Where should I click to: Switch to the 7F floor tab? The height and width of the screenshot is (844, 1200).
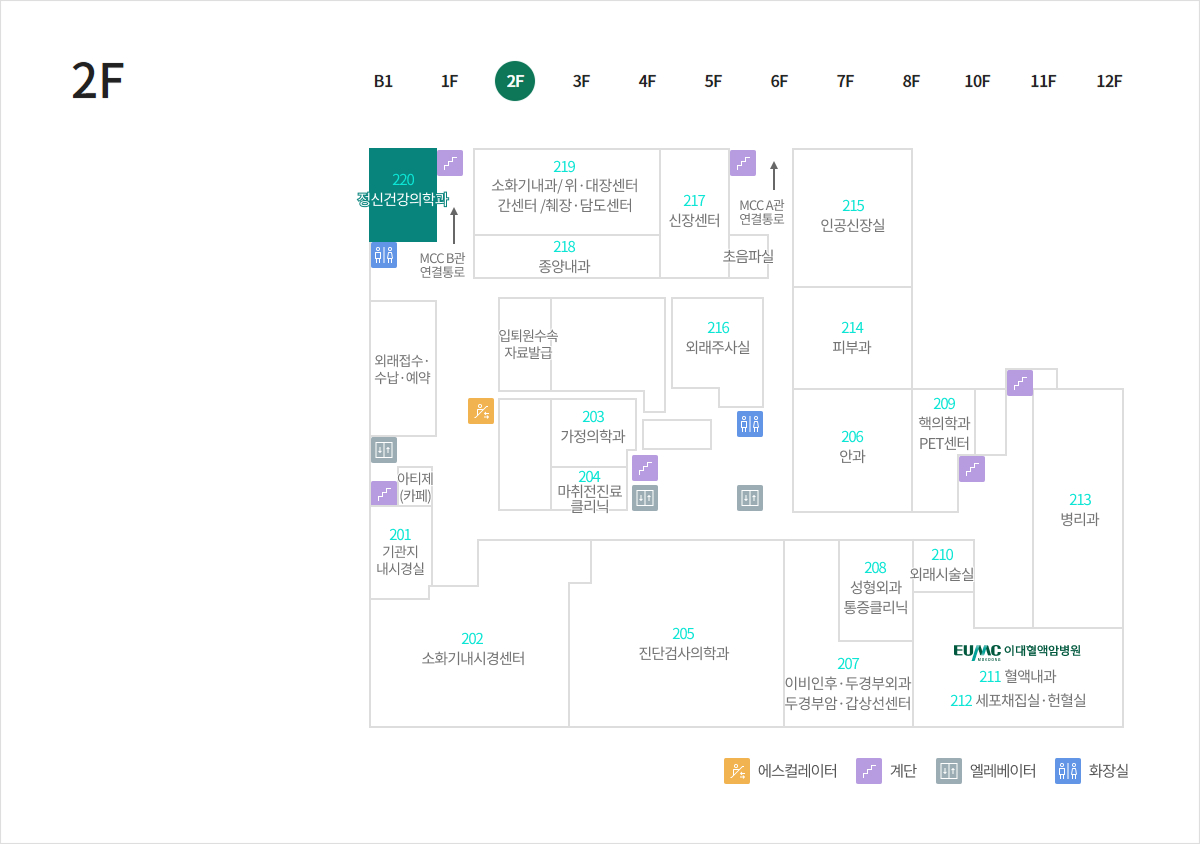[x=845, y=82]
